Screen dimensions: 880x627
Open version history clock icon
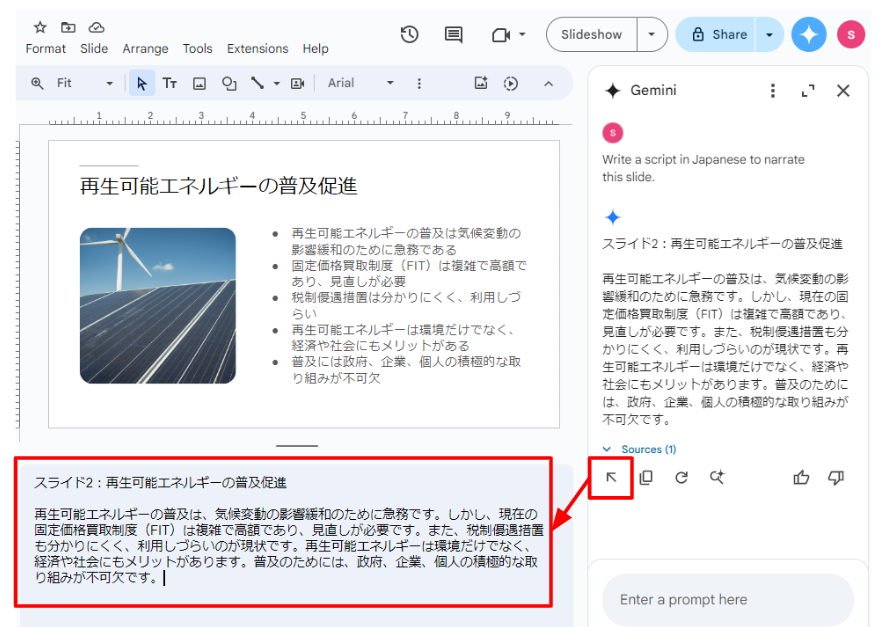click(x=410, y=35)
